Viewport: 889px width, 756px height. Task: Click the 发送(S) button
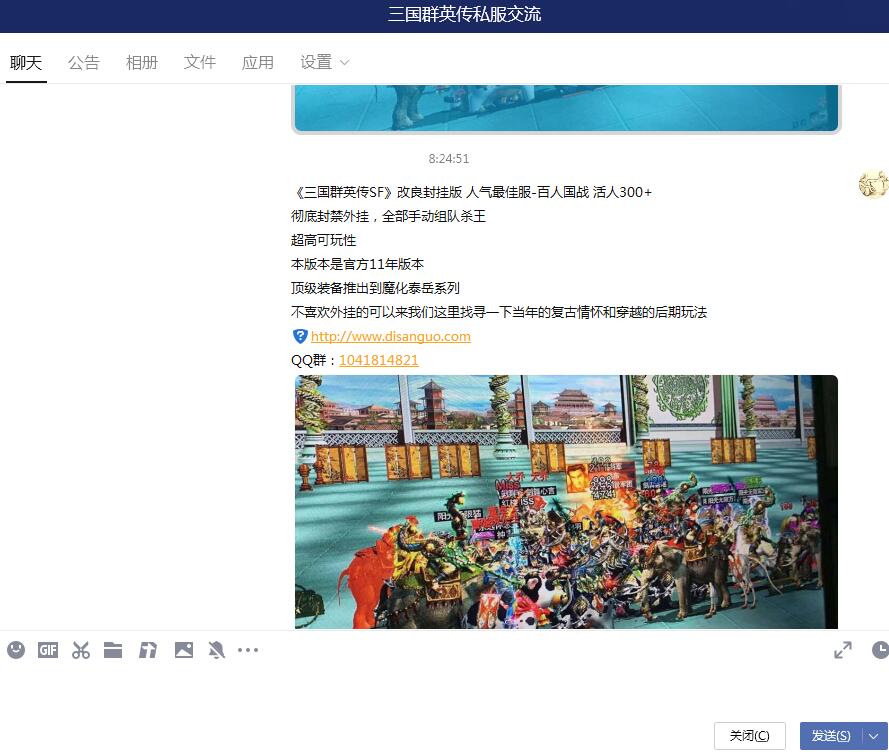click(x=831, y=736)
